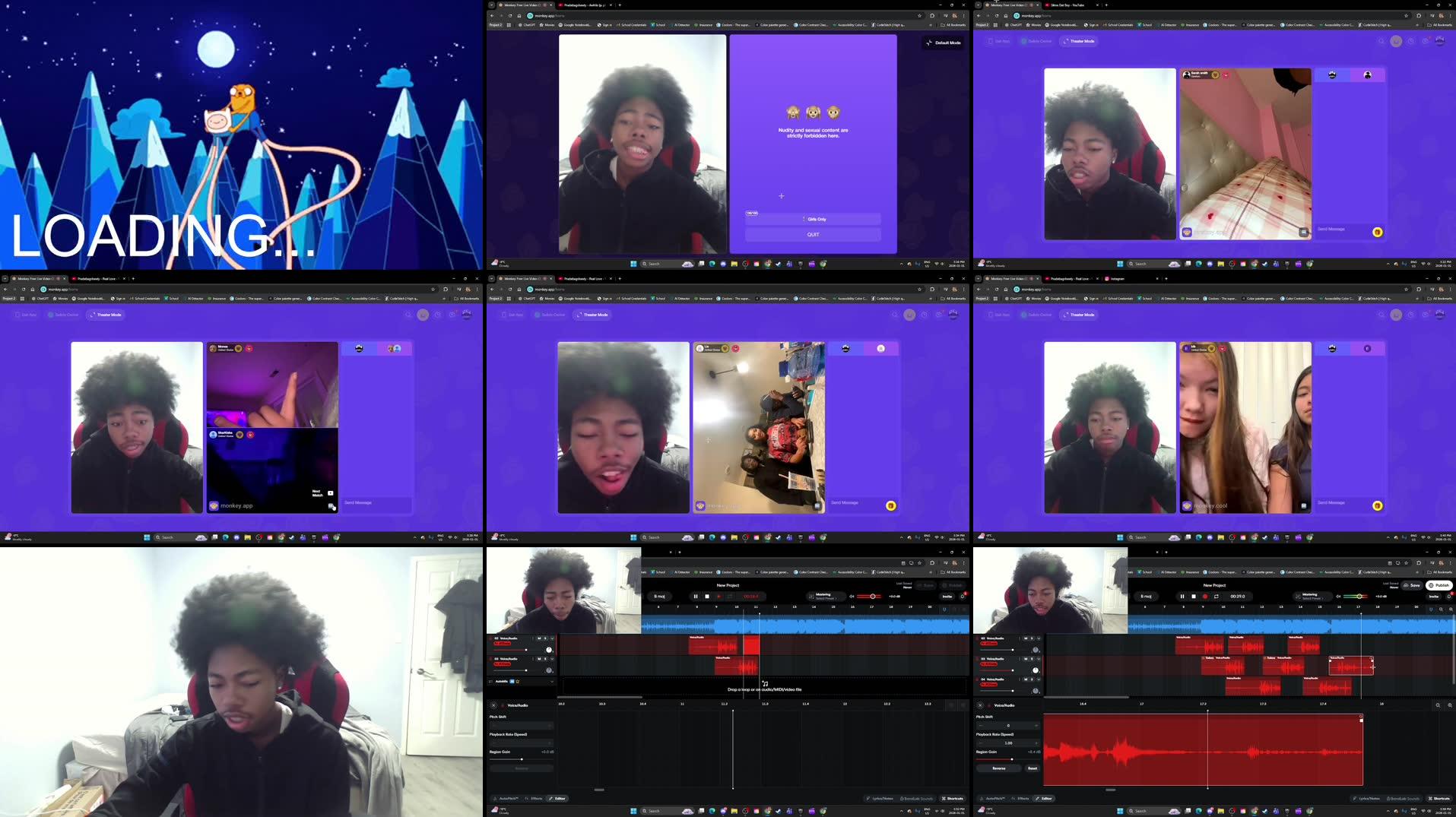Open the BandLab Sounds library

tap(1404, 799)
